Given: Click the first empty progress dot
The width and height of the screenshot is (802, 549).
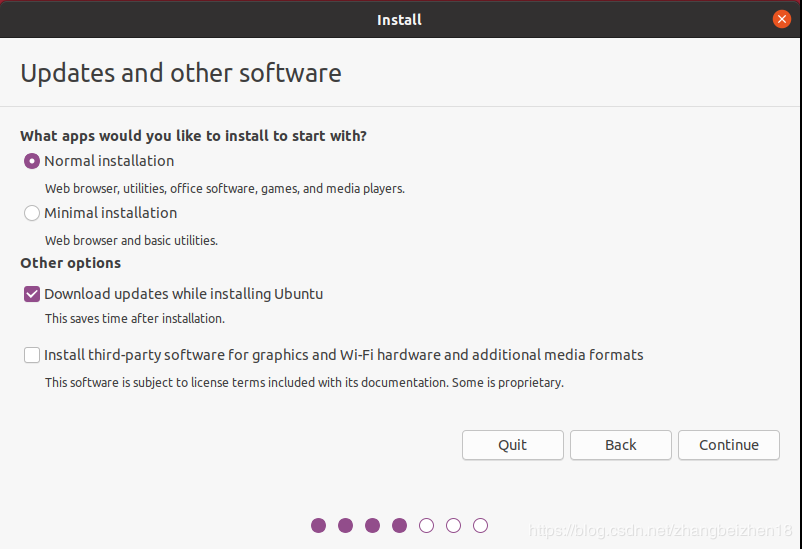Looking at the screenshot, I should tap(427, 525).
